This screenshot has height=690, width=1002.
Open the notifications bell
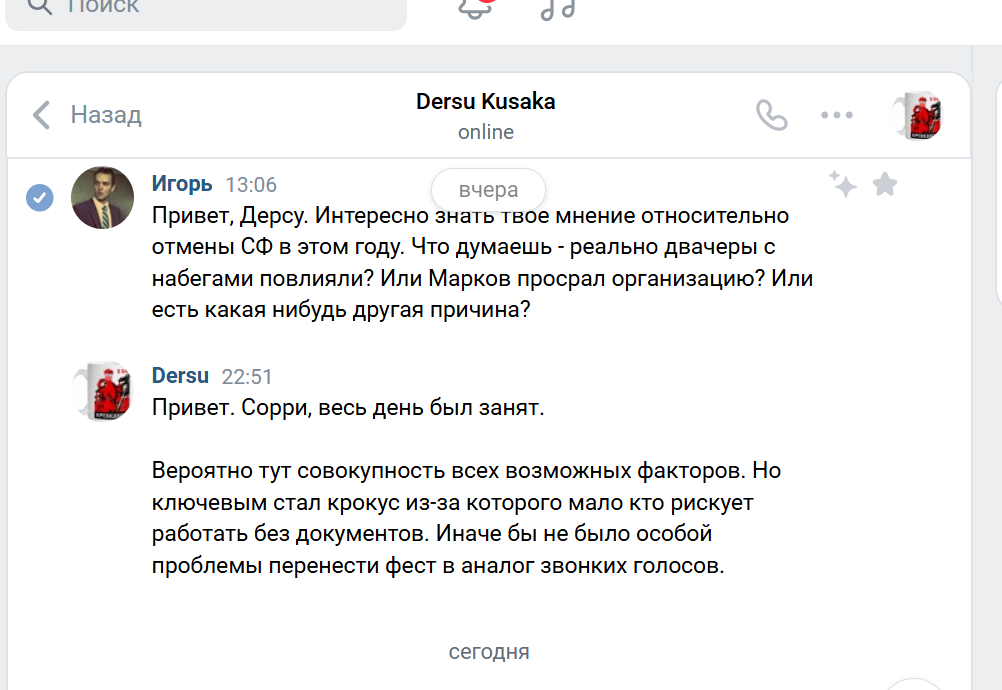coord(475,8)
